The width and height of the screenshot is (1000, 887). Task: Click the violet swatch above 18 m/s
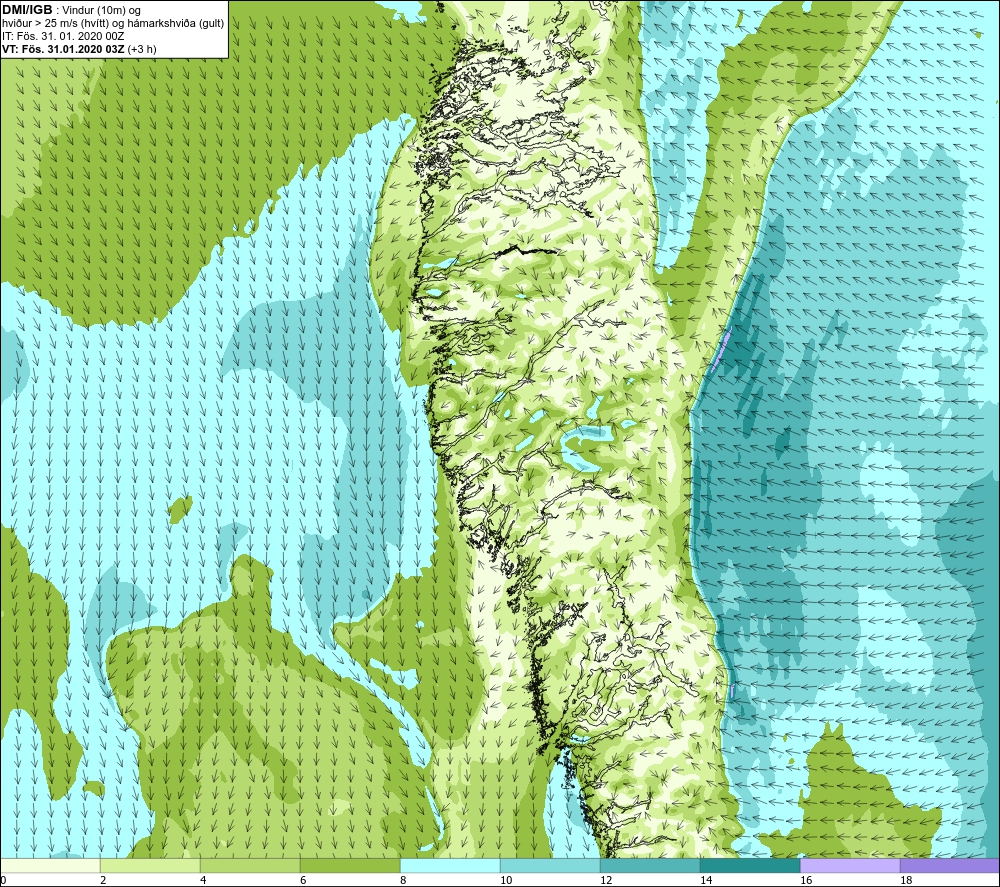tap(950, 865)
